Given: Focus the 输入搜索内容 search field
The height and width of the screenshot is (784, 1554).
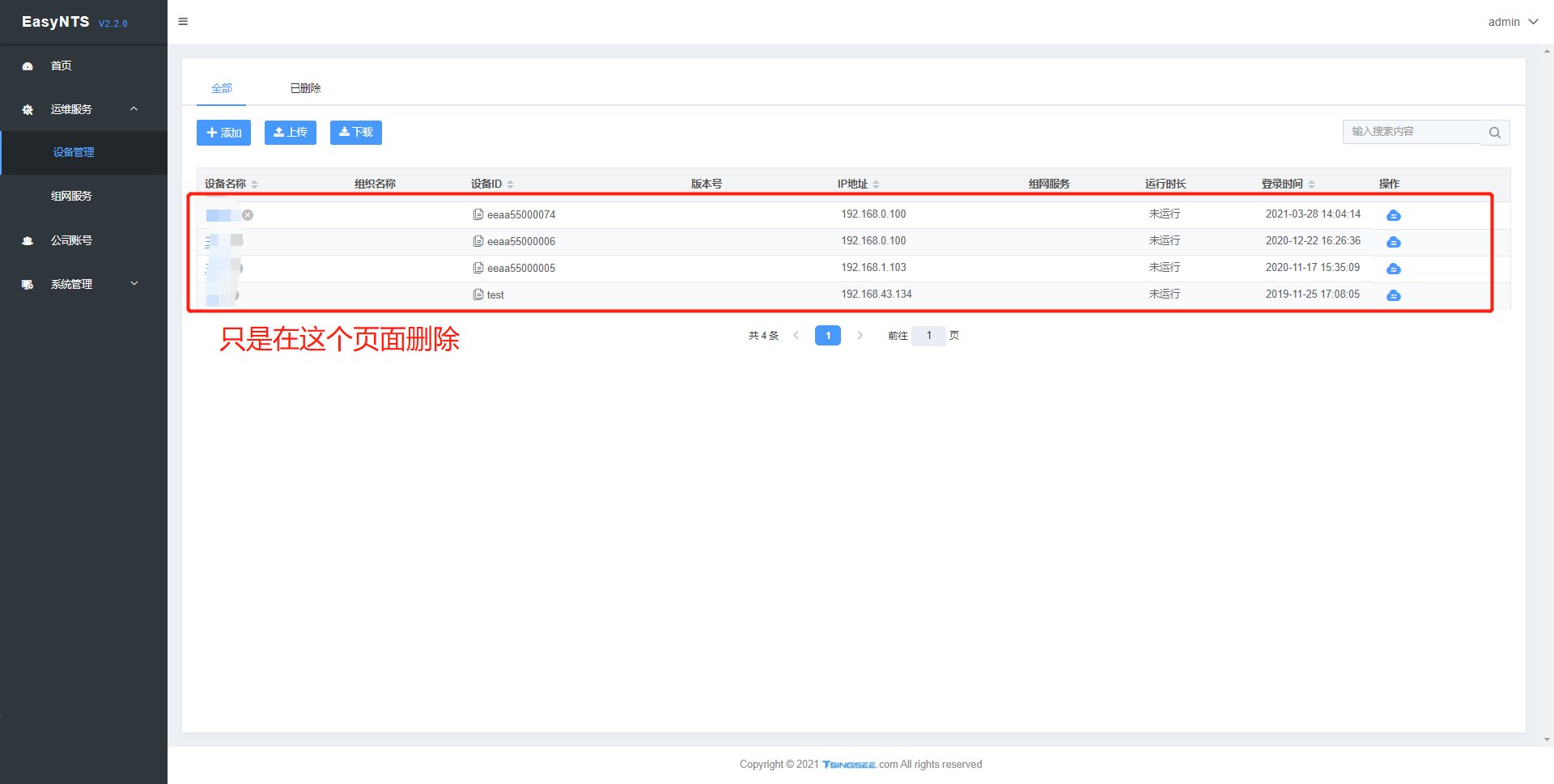Looking at the screenshot, I should coord(1412,132).
